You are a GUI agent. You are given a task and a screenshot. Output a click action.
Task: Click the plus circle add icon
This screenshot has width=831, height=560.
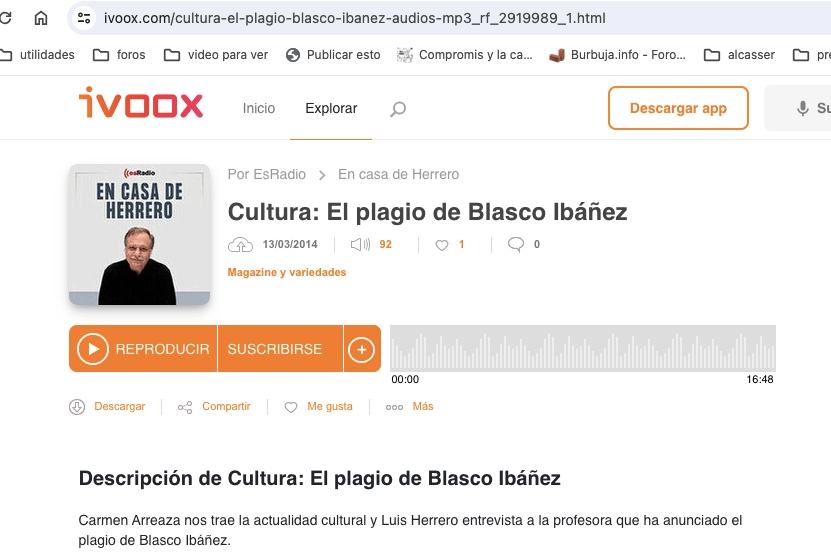[361, 349]
